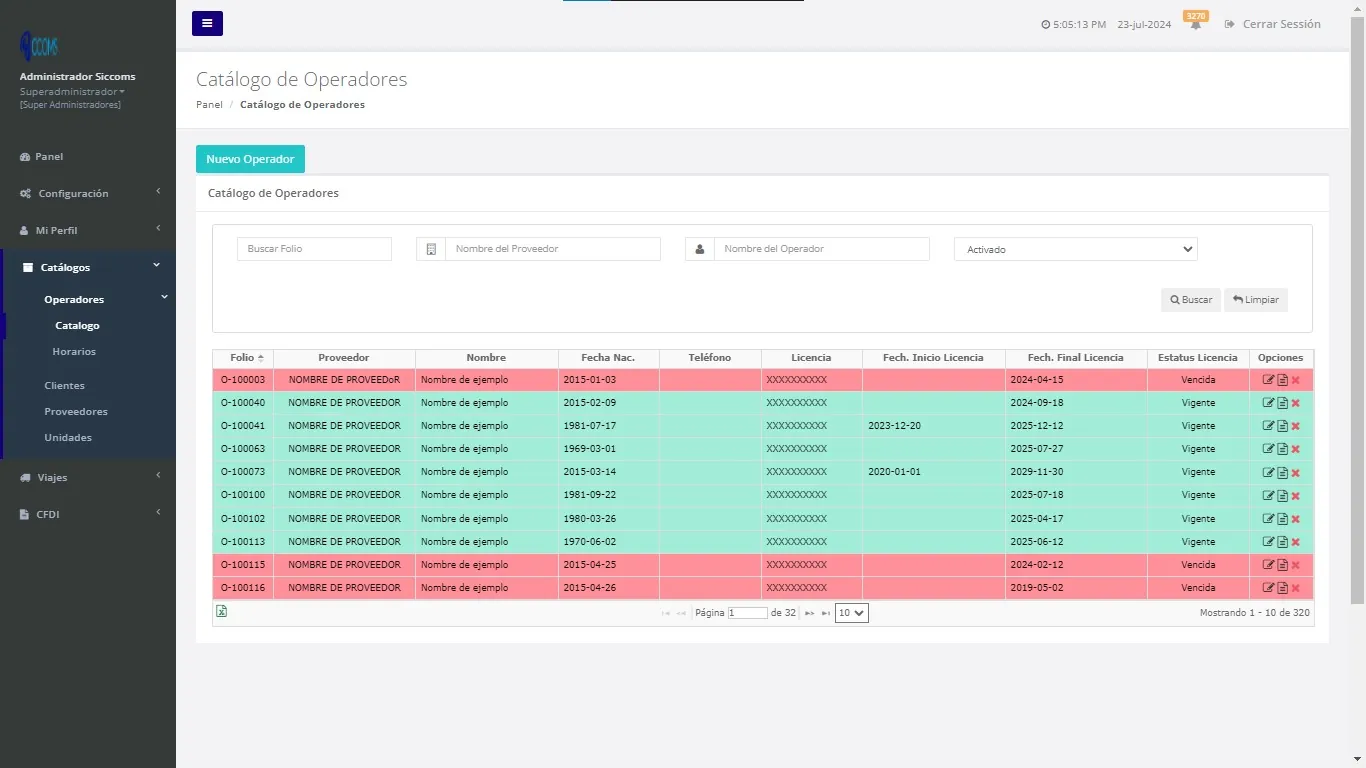This screenshot has width=1366, height=768.
Task: Click the Mi Perfil person icon
Action: point(22,229)
